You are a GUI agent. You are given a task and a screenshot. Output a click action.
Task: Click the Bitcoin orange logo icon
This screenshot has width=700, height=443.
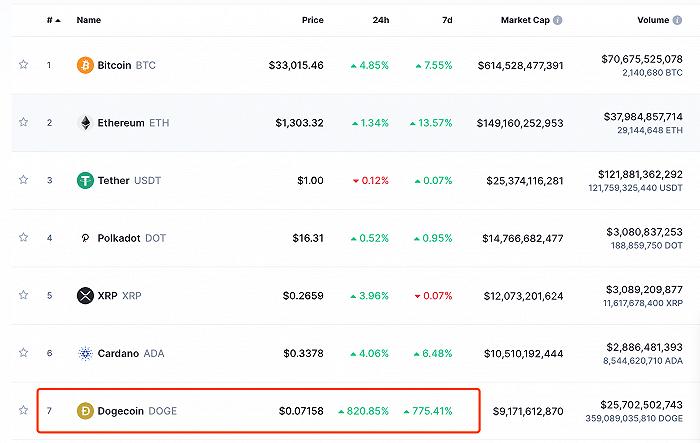85,65
